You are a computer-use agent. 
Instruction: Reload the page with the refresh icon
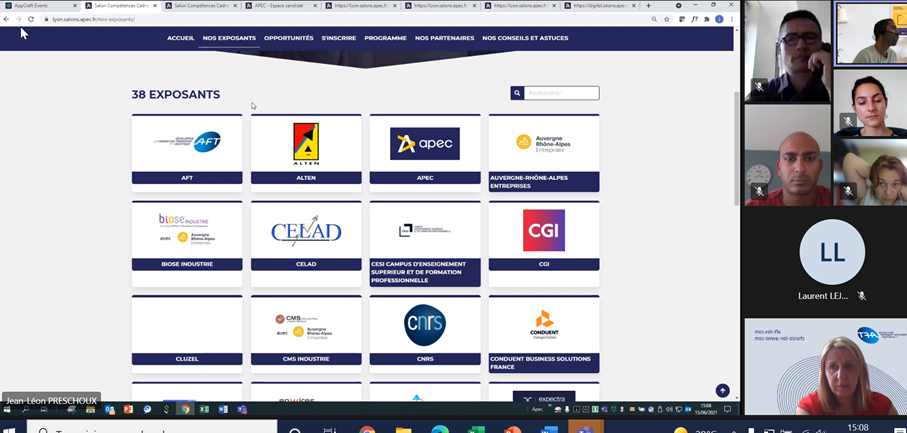click(31, 19)
